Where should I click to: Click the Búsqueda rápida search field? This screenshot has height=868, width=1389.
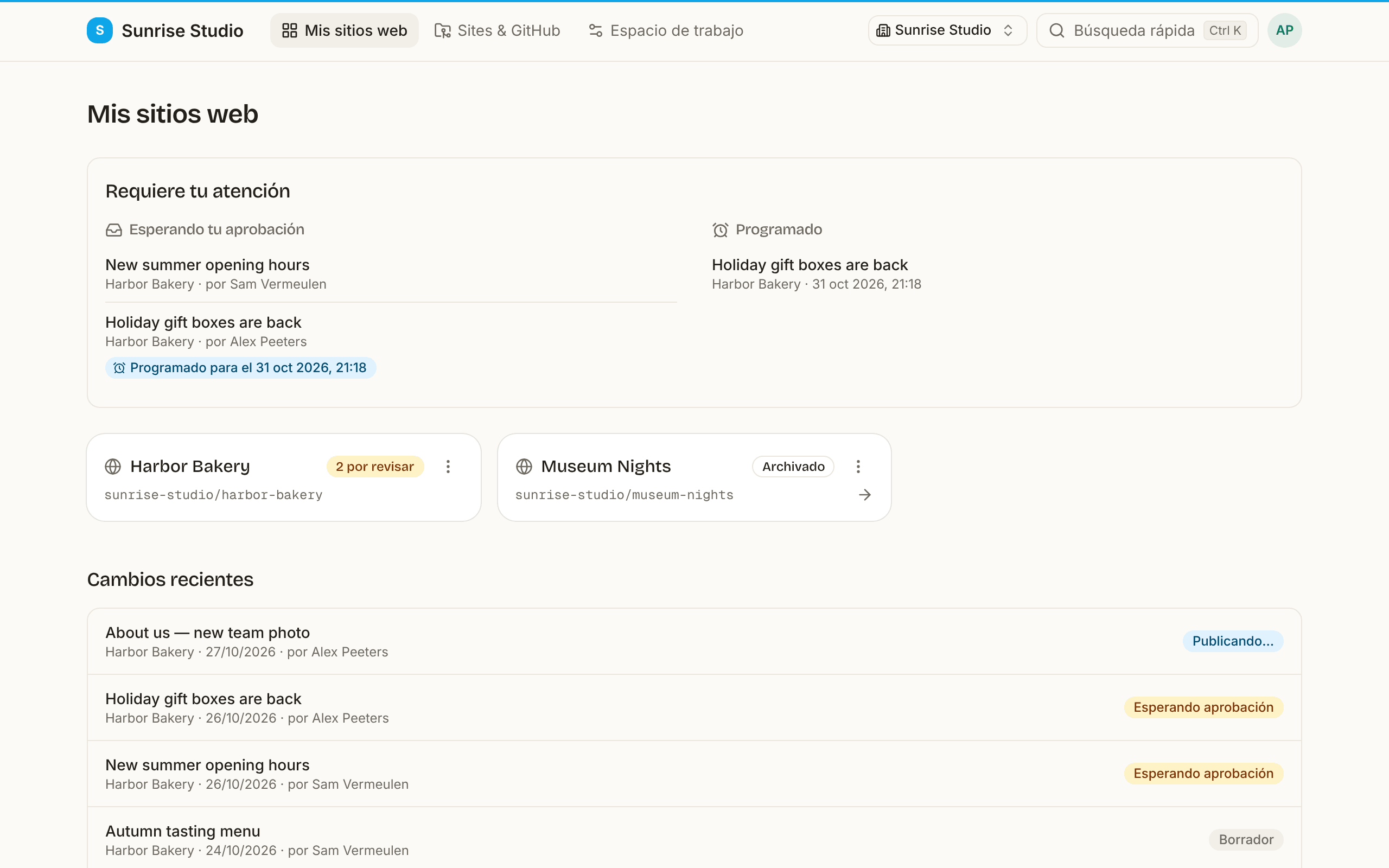(1147, 30)
